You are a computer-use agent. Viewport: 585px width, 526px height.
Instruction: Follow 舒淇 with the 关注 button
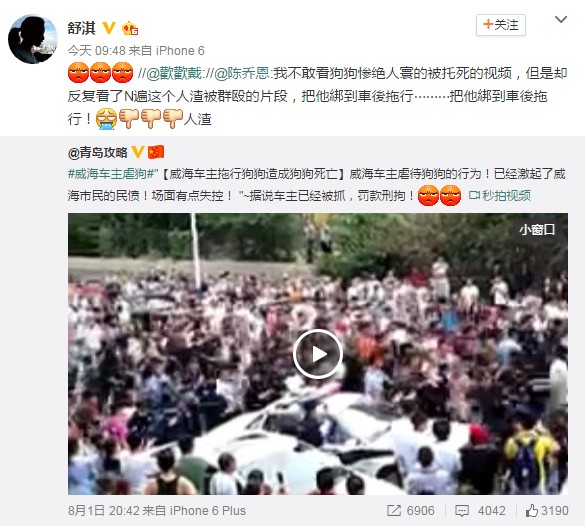[x=501, y=25]
